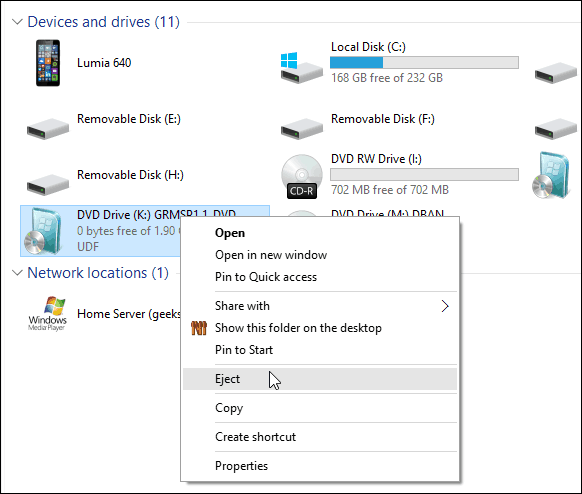Viewport: 582px width, 494px height.
Task: Click the Windows Media Player Home Server icon
Action: [48, 313]
